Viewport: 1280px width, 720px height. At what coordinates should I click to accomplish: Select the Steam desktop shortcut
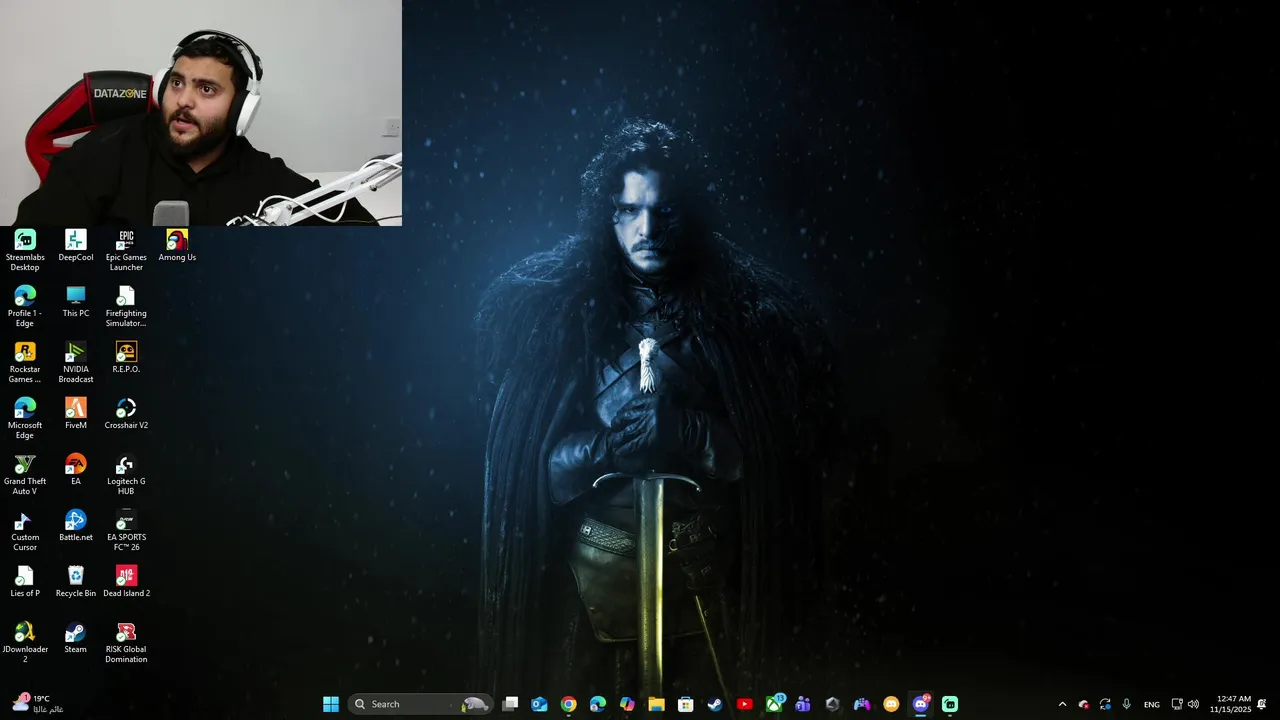coord(76,638)
